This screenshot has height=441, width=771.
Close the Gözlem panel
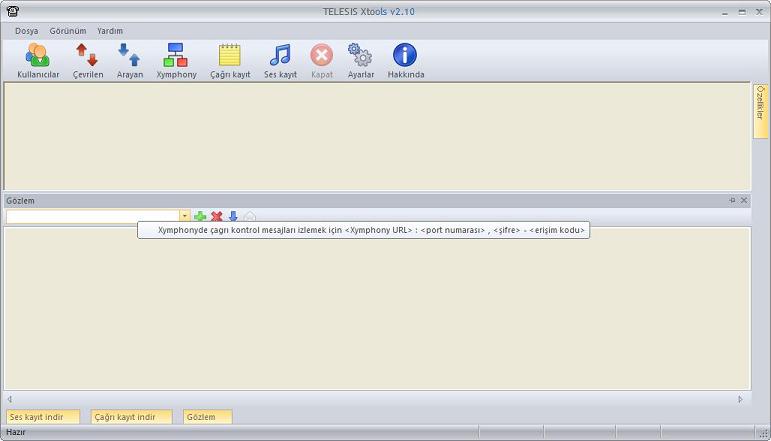pyautogui.click(x=744, y=201)
